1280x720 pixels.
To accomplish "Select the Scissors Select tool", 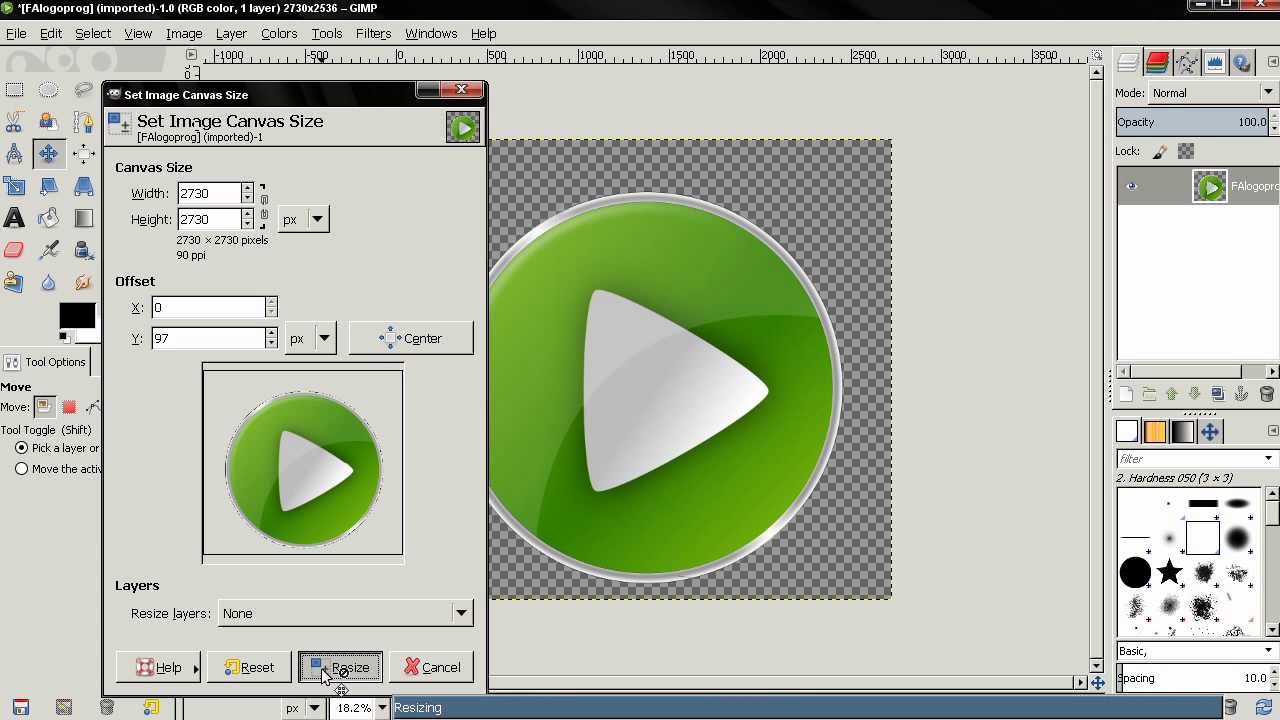I will tap(14, 122).
